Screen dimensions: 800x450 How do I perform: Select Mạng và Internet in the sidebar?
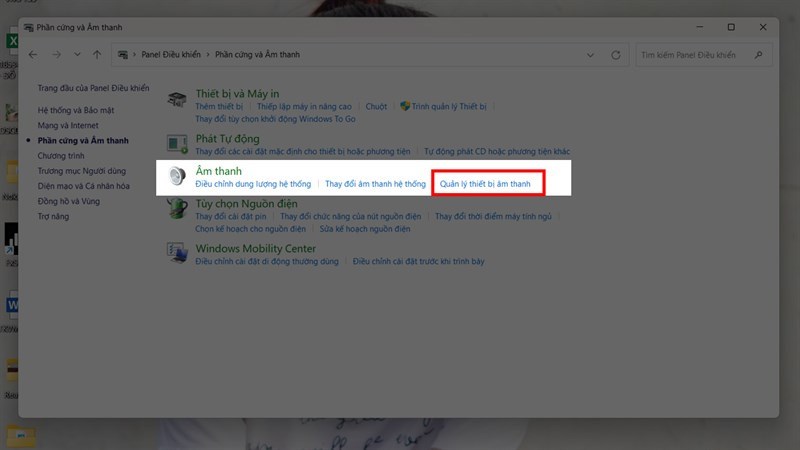tap(68, 125)
